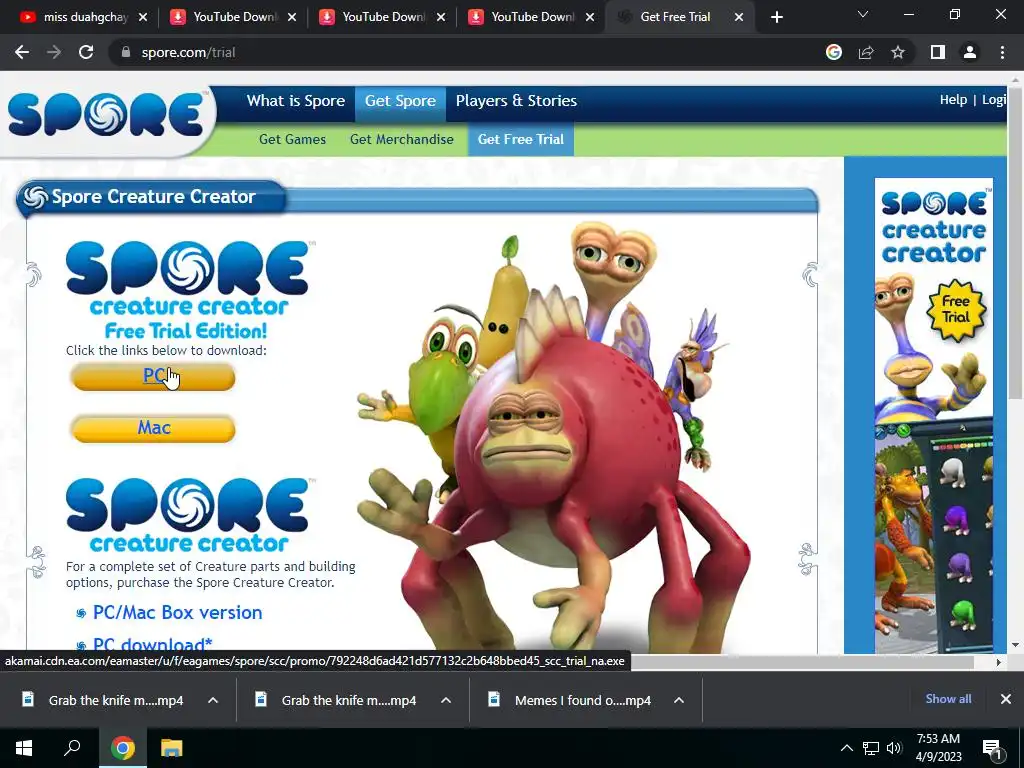The width and height of the screenshot is (1024, 768).
Task: Open the Get Merchandise submenu item
Action: (x=402, y=139)
